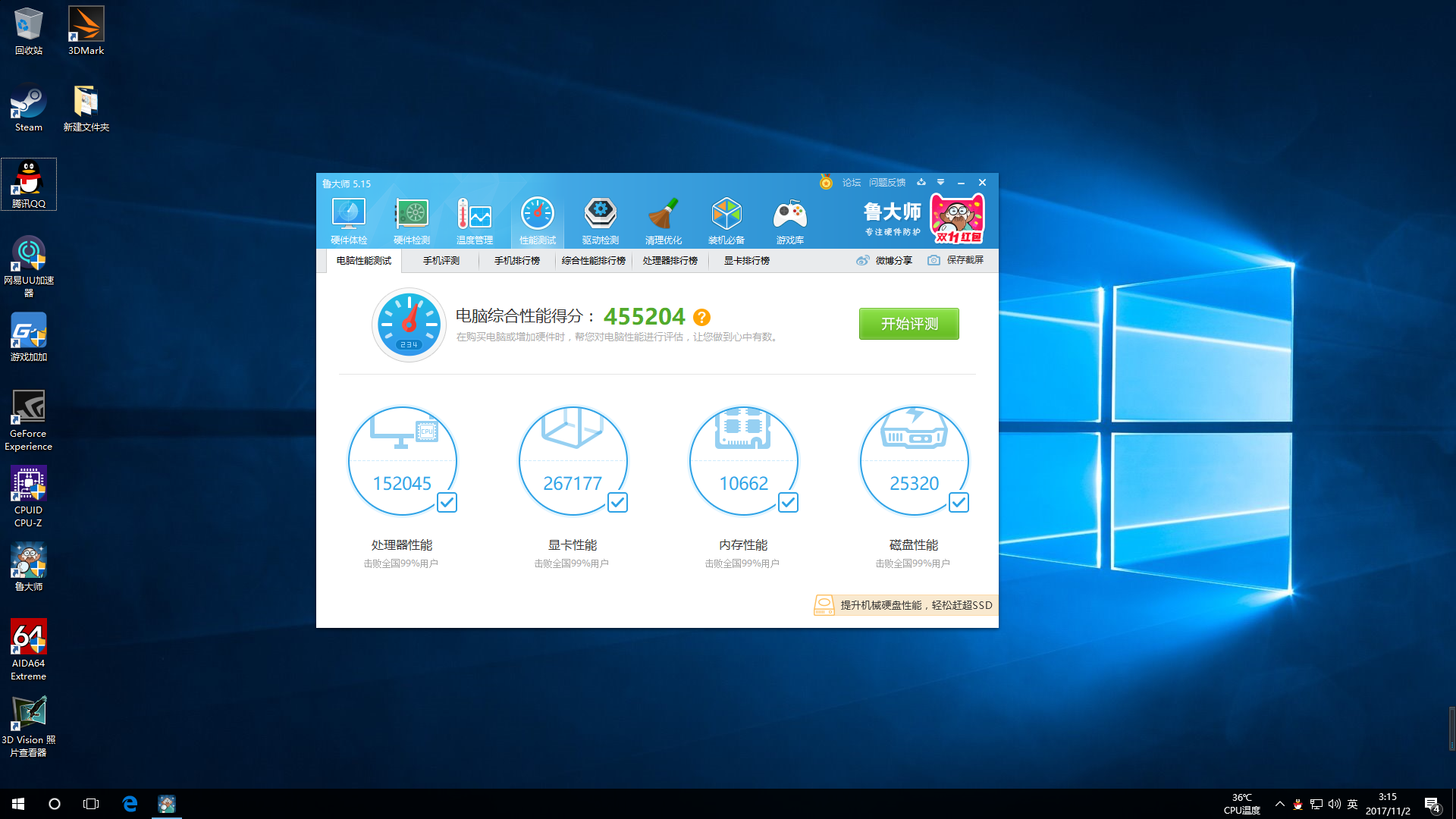
Task: Select the 新建文件夹 folder desktop icon
Action: click(86, 108)
